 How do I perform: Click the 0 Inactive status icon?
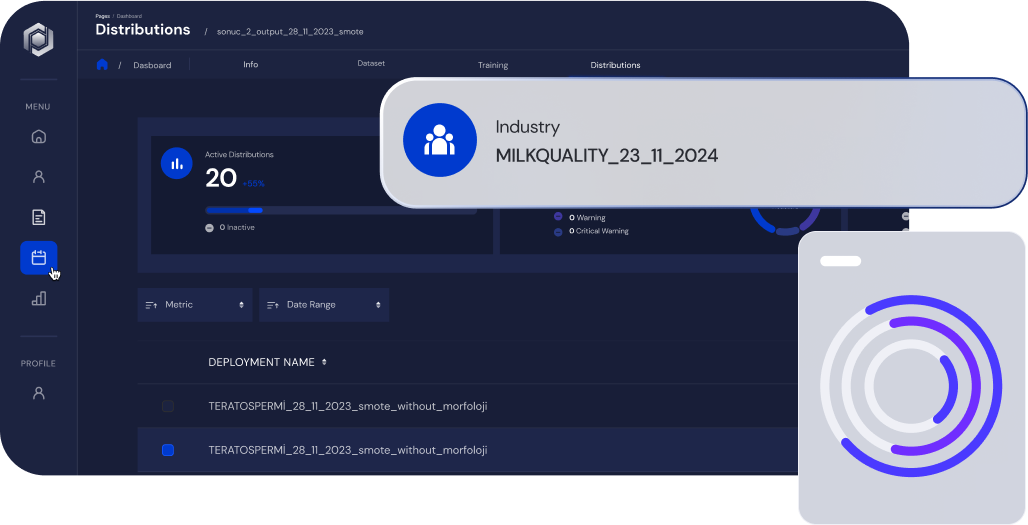[x=209, y=227]
